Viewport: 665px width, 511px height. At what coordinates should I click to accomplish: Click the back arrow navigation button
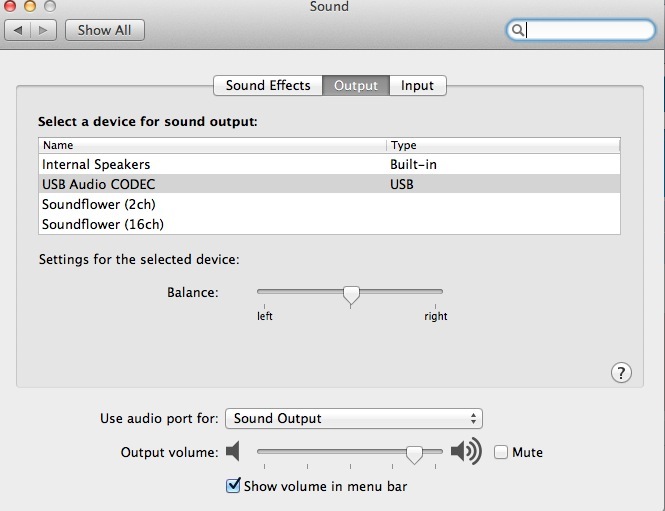(x=18, y=30)
